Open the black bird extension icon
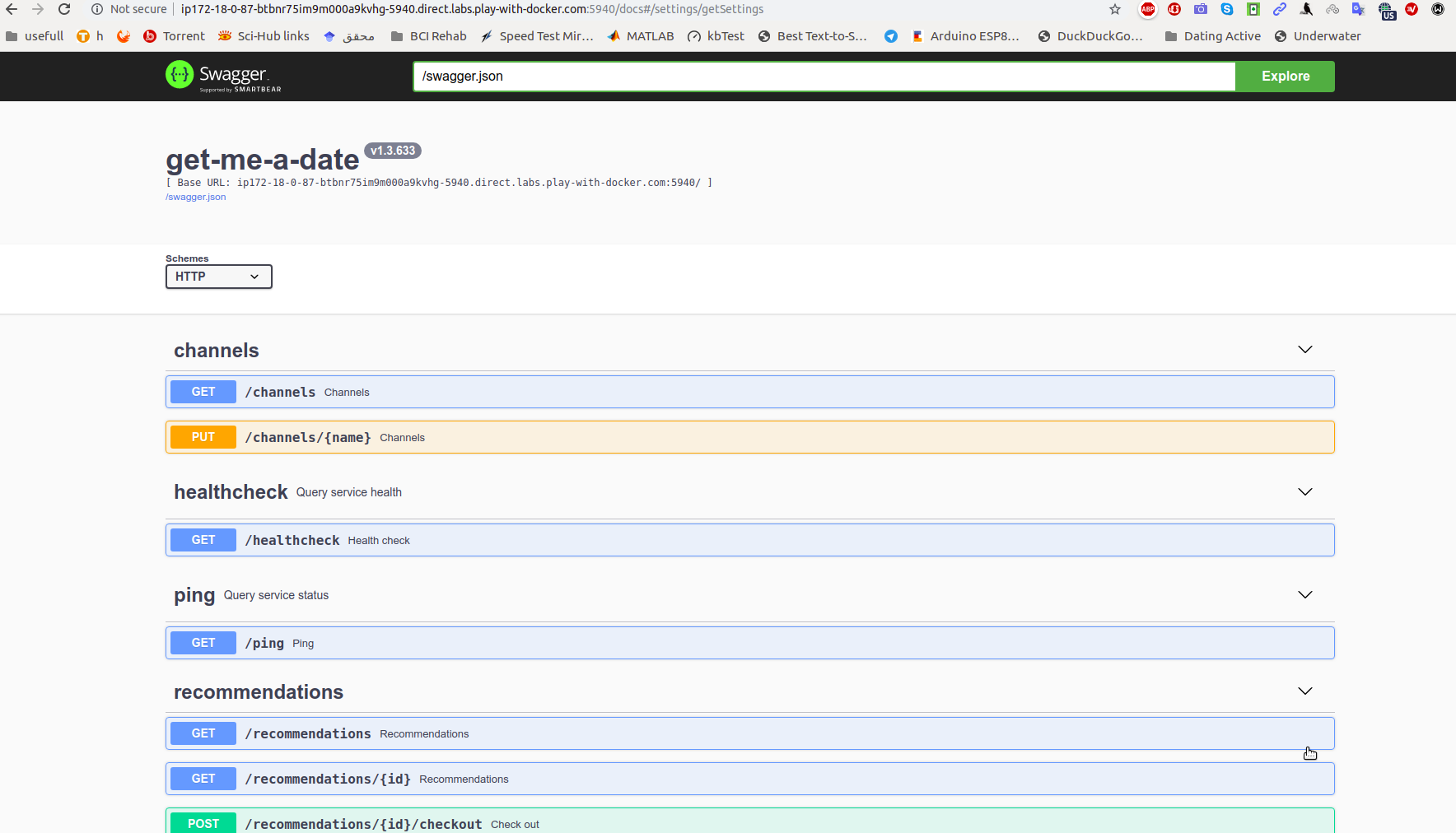1456x833 pixels. [x=1306, y=9]
